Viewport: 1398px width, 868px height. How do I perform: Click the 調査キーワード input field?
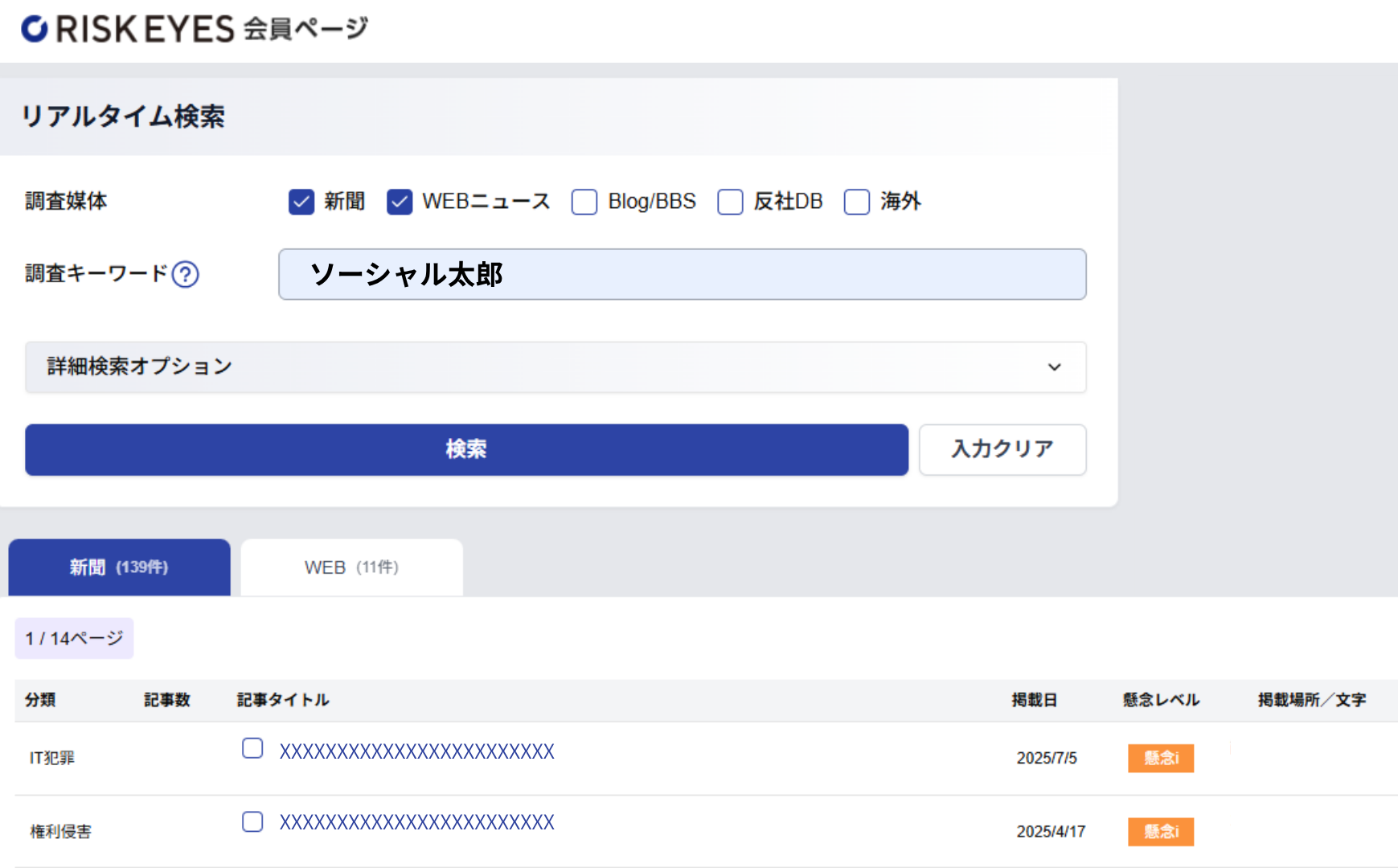click(682, 275)
